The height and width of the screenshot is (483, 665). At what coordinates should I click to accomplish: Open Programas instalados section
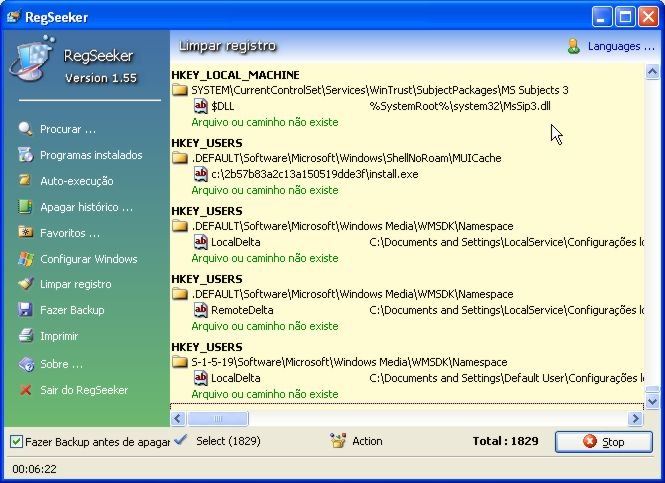[x=91, y=155]
